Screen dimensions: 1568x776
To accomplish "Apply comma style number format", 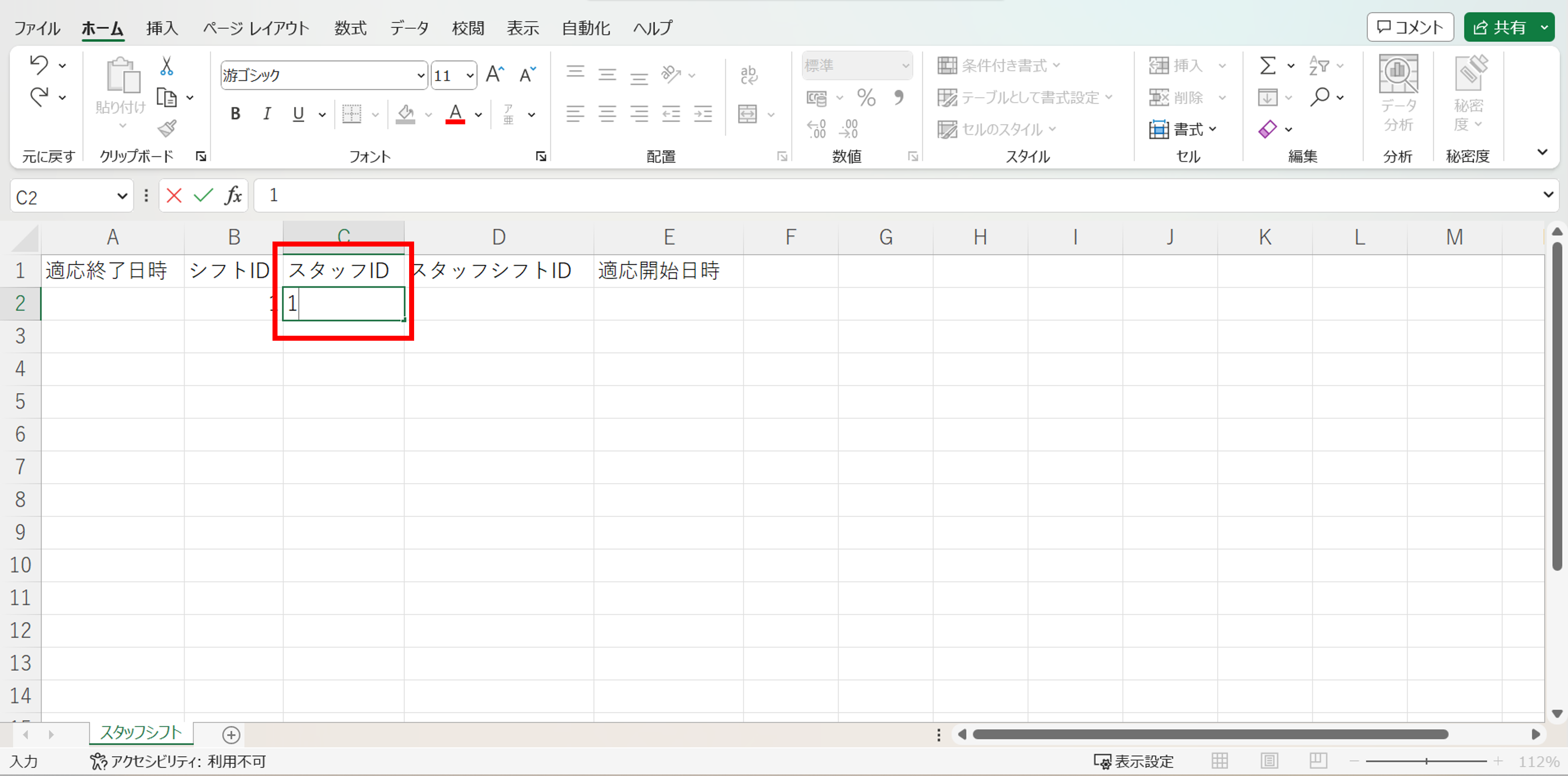I will pos(898,97).
